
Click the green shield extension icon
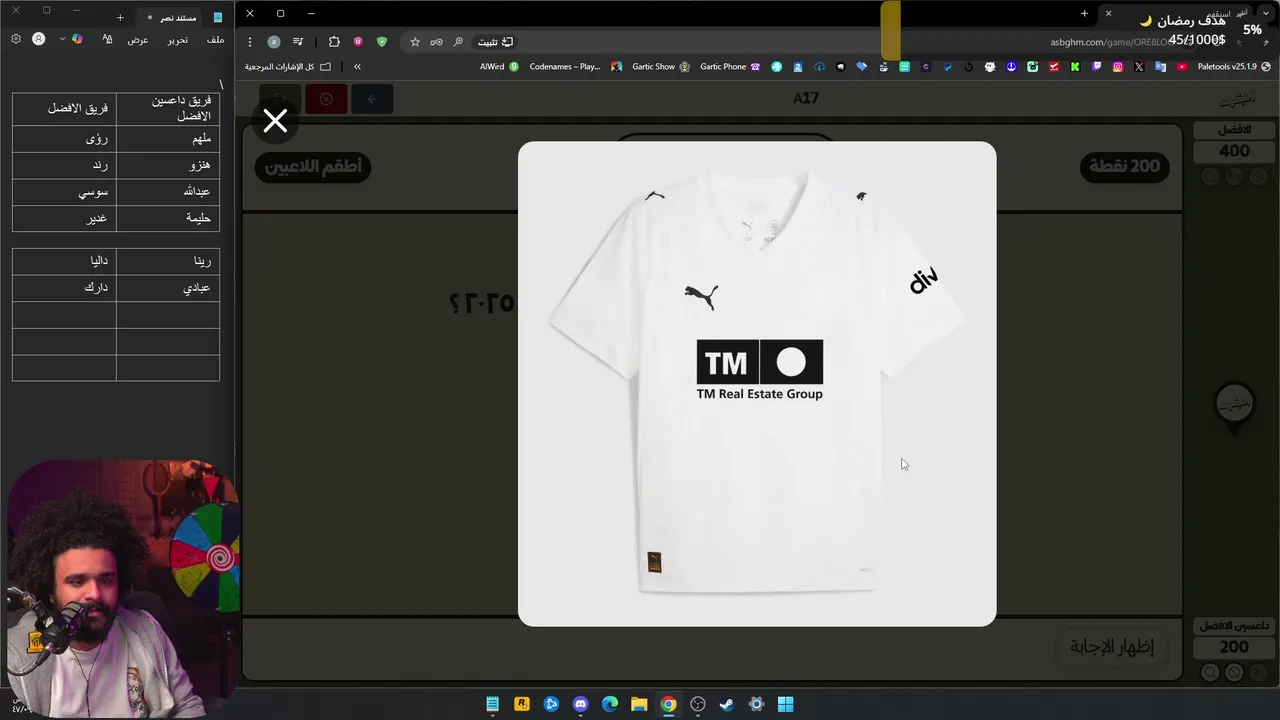click(x=382, y=42)
